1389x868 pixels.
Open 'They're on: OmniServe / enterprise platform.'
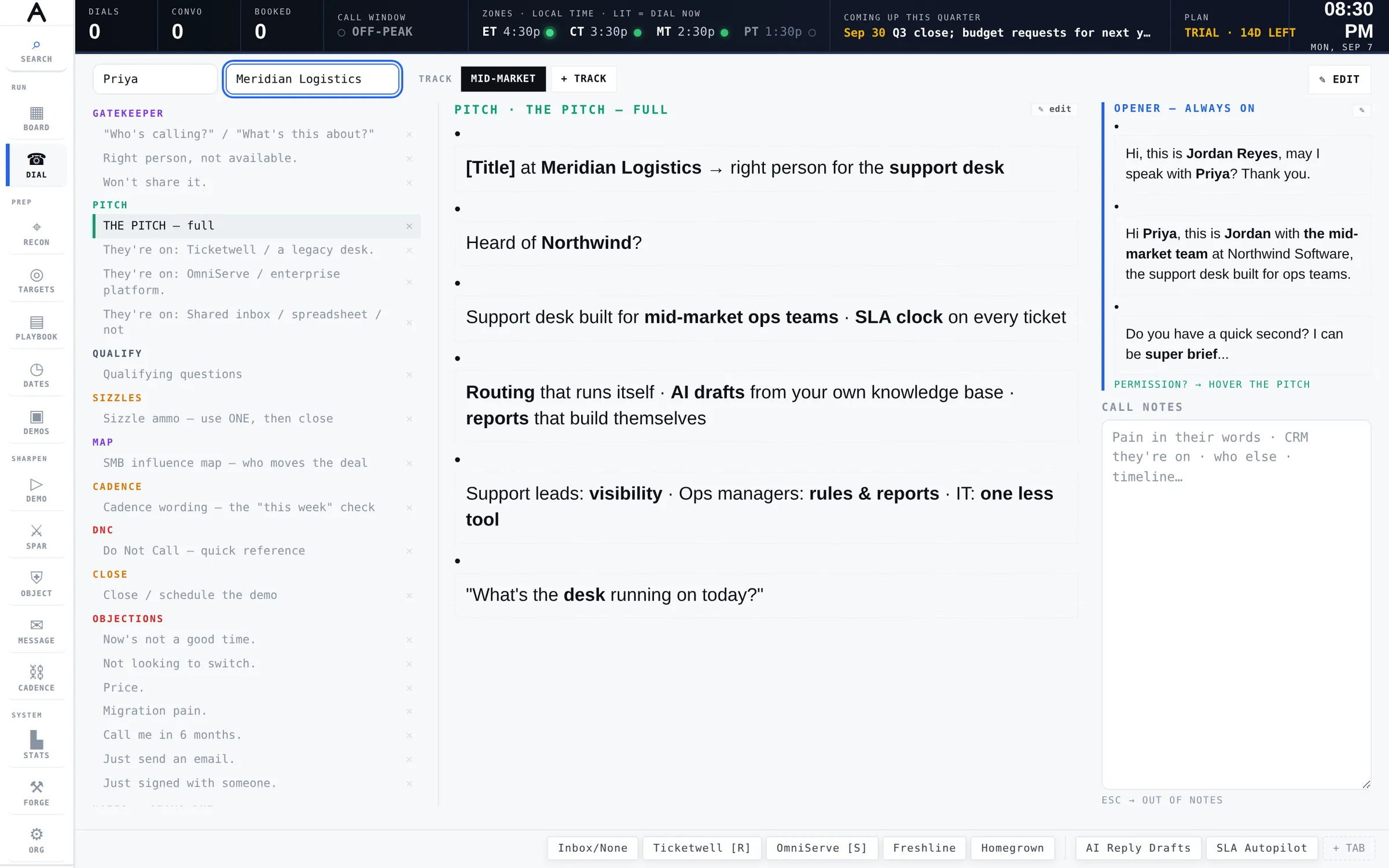(256, 282)
